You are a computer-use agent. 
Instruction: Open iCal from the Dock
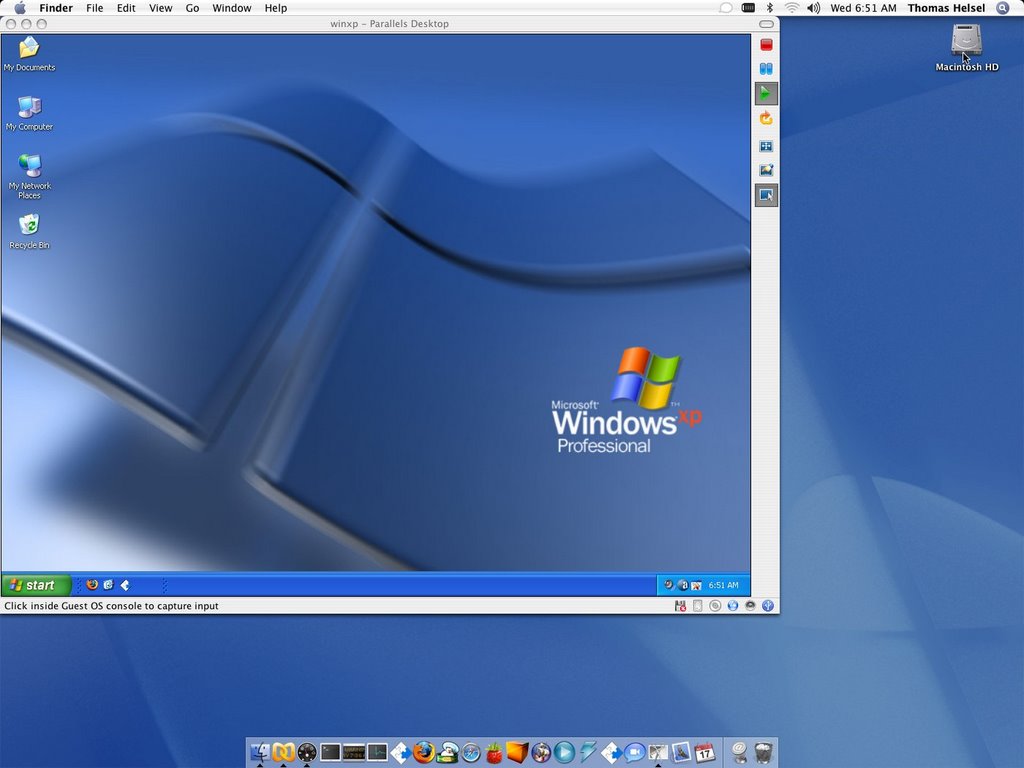pyautogui.click(x=704, y=752)
